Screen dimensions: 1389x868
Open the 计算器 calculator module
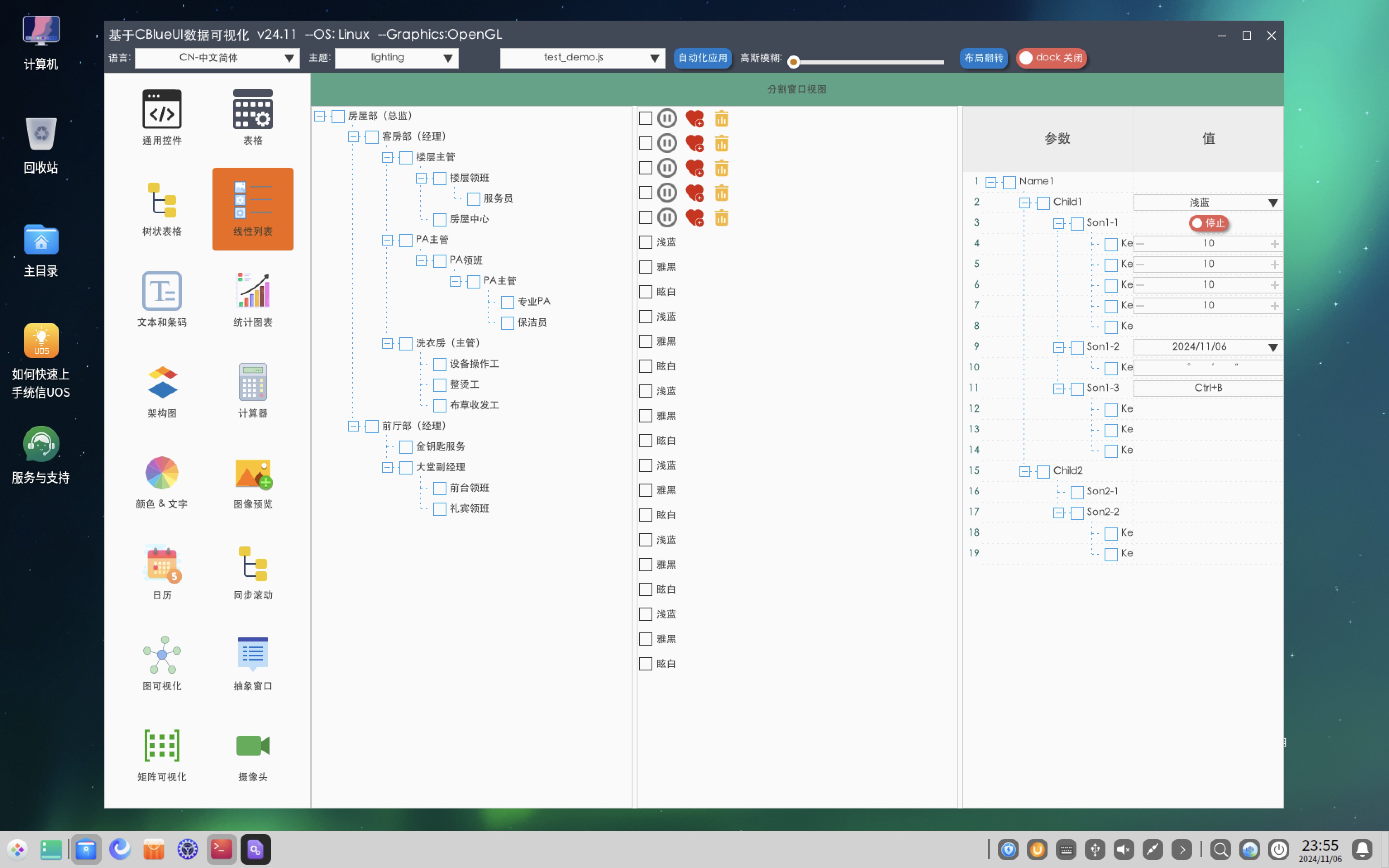click(253, 382)
